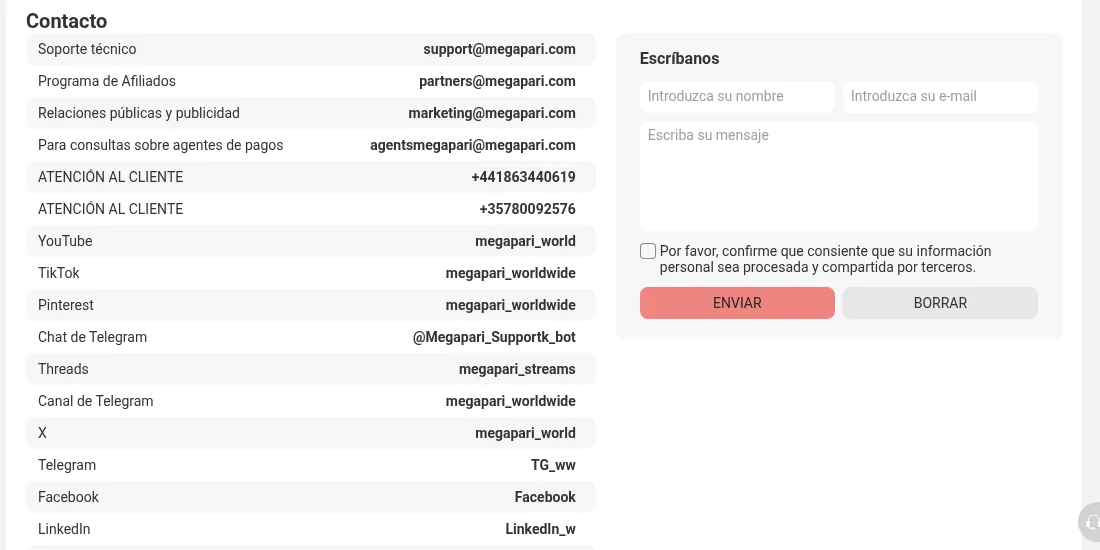The width and height of the screenshot is (1100, 550).
Task: Open the TikTok megapari_worldwide link
Action: 511,274
